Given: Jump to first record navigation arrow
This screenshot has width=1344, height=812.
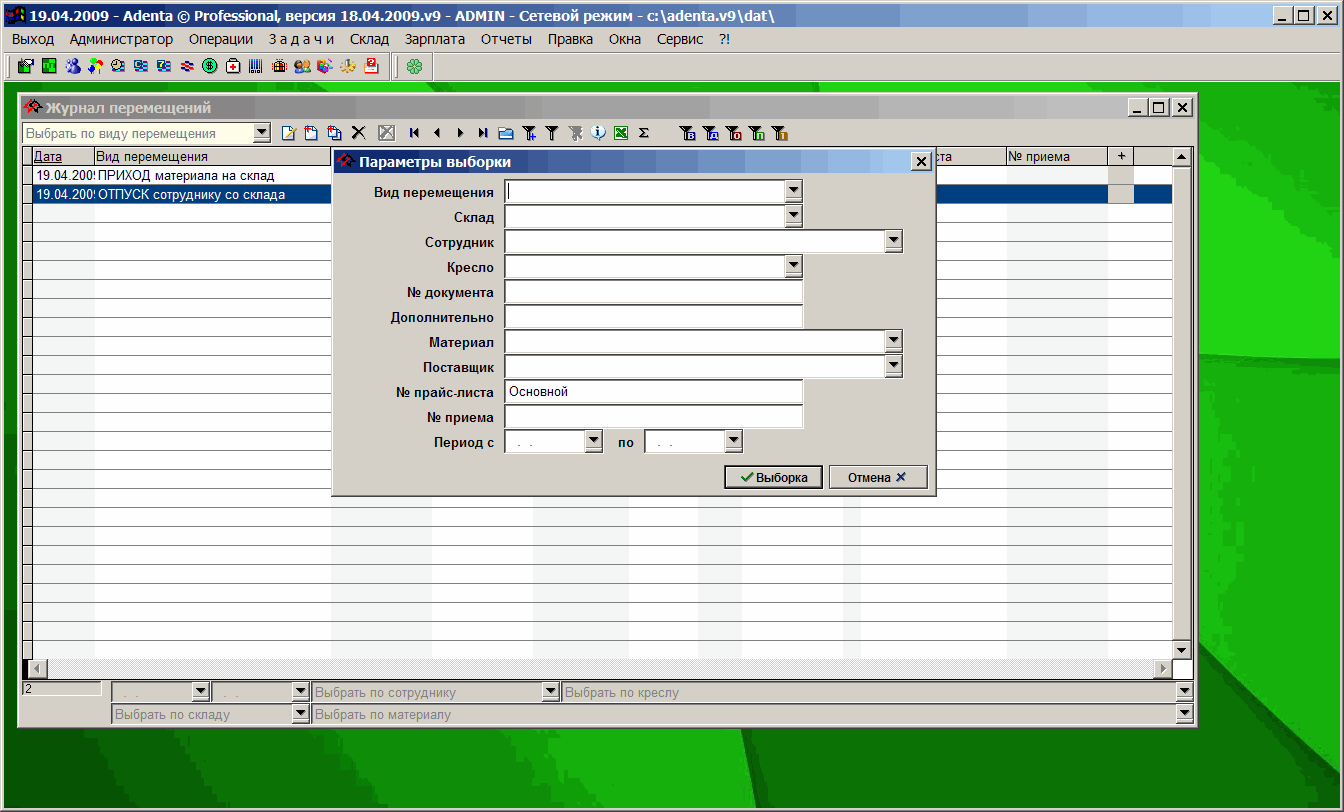Looking at the screenshot, I should point(414,133).
